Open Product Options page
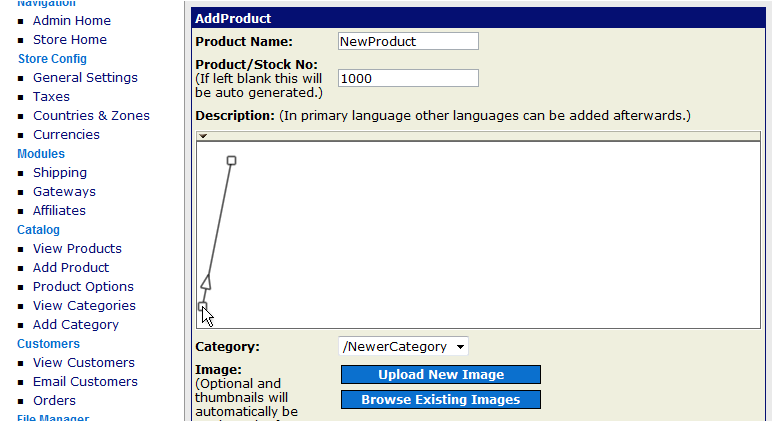776x422 pixels. [x=83, y=286]
